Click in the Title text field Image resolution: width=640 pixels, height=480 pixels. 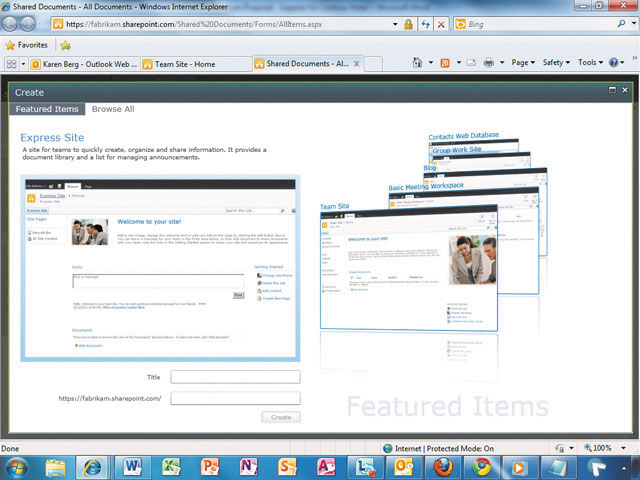(x=236, y=377)
